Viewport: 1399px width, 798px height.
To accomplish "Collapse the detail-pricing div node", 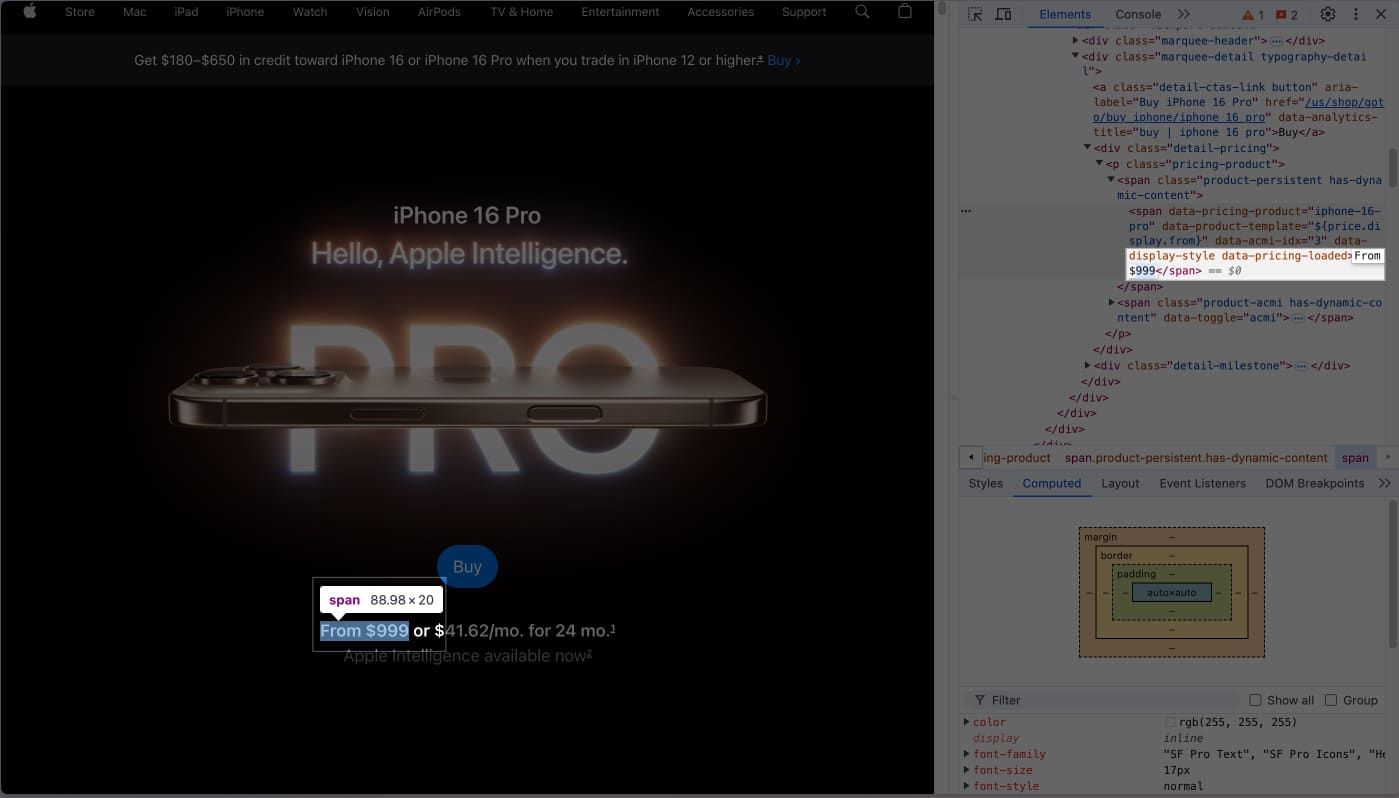I will [x=1087, y=148].
